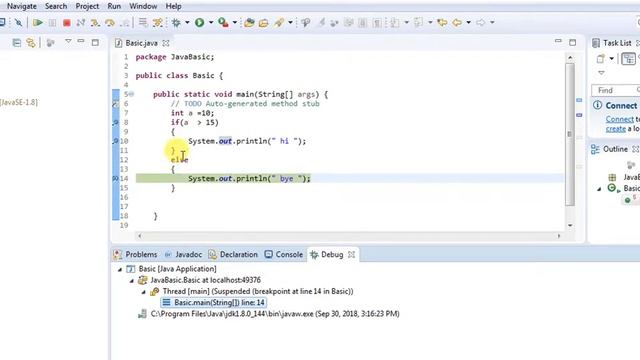
Task: Open the dropdown beside the pencil icon
Action: pyautogui.click(x=290, y=22)
